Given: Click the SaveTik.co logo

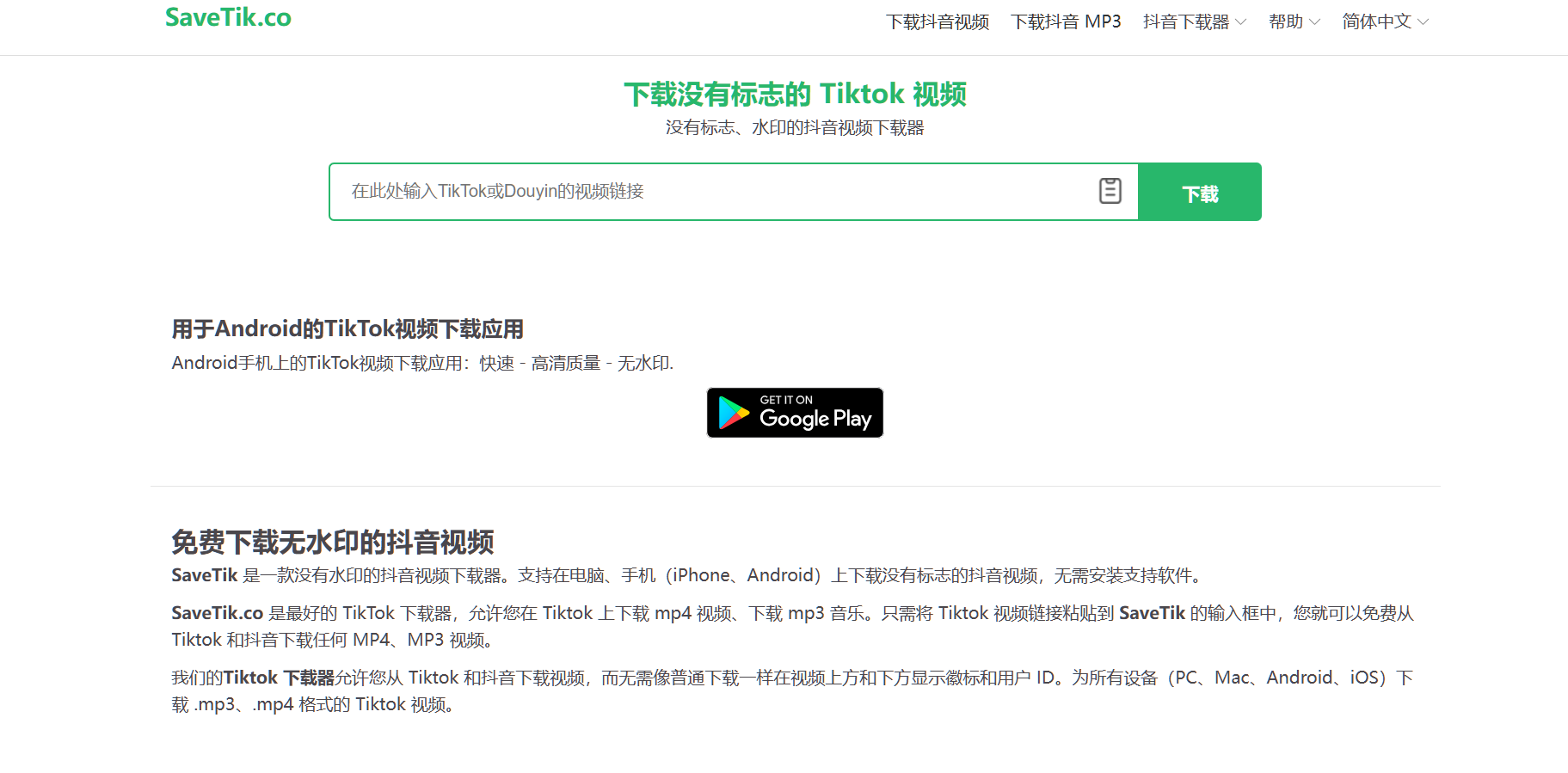Looking at the screenshot, I should click(228, 17).
